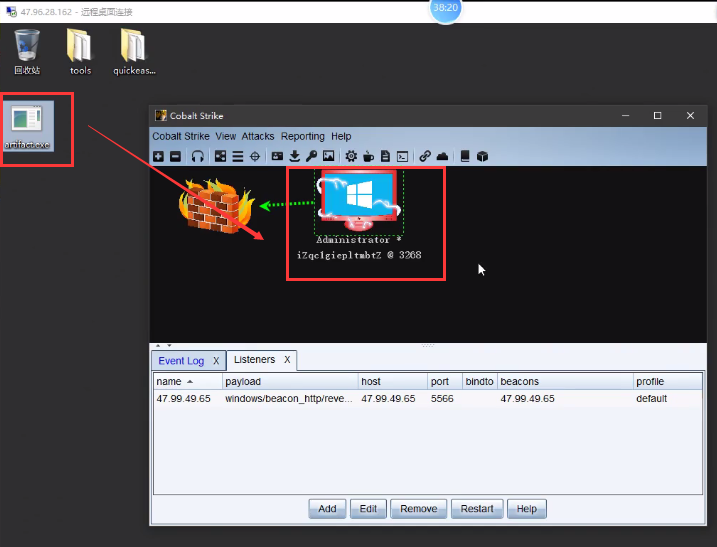Open the Credentials key icon

(311, 156)
